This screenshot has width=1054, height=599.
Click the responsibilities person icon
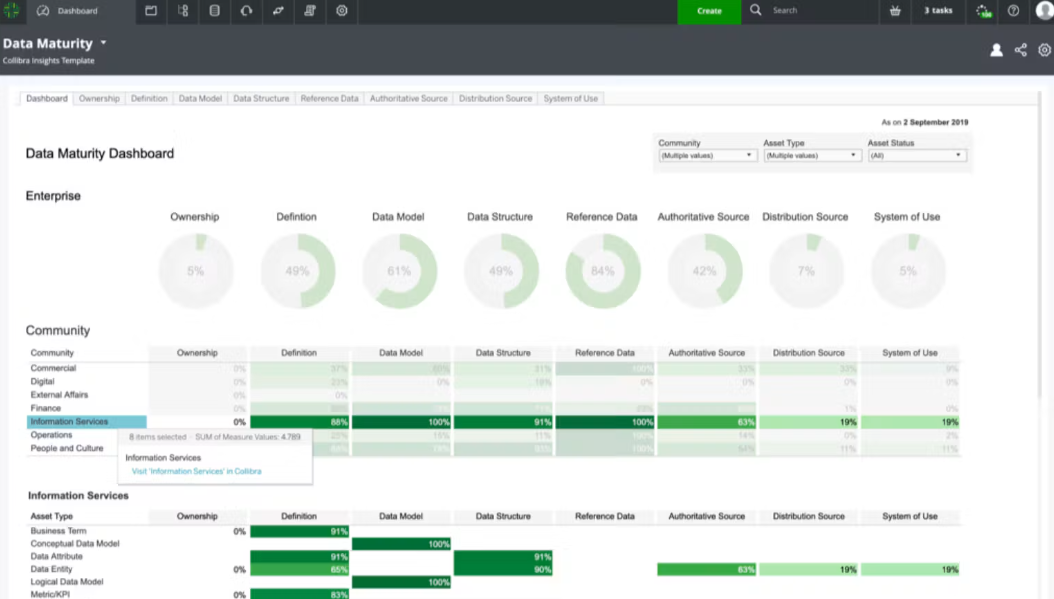996,50
